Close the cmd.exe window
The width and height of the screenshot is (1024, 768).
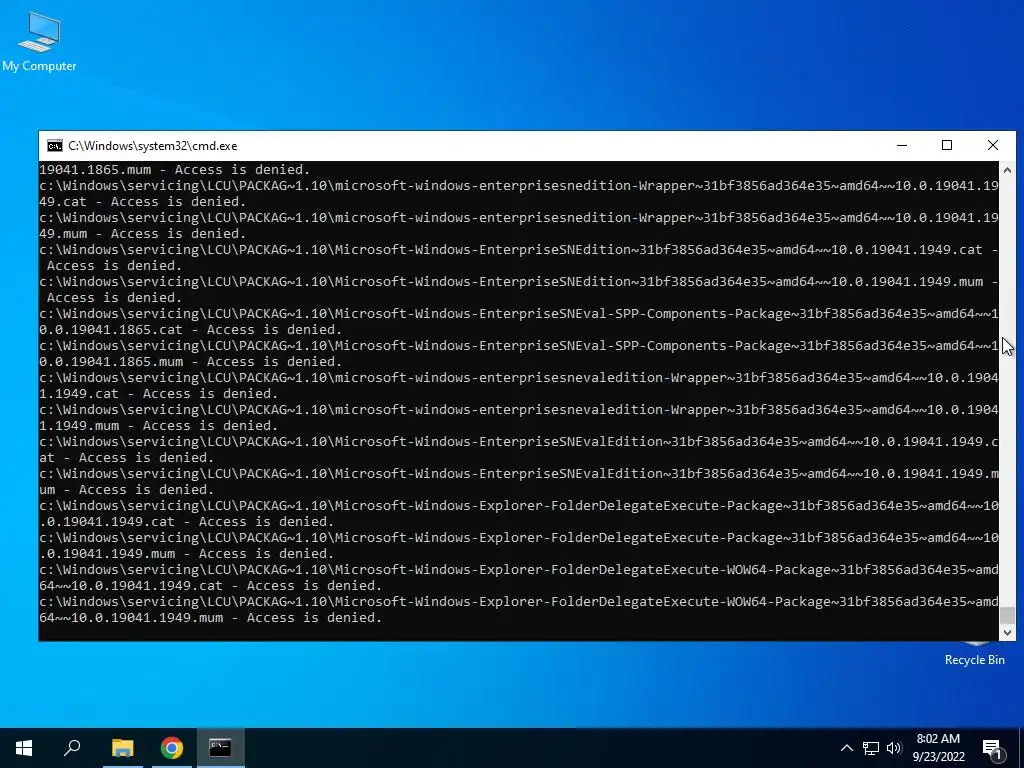tap(993, 146)
